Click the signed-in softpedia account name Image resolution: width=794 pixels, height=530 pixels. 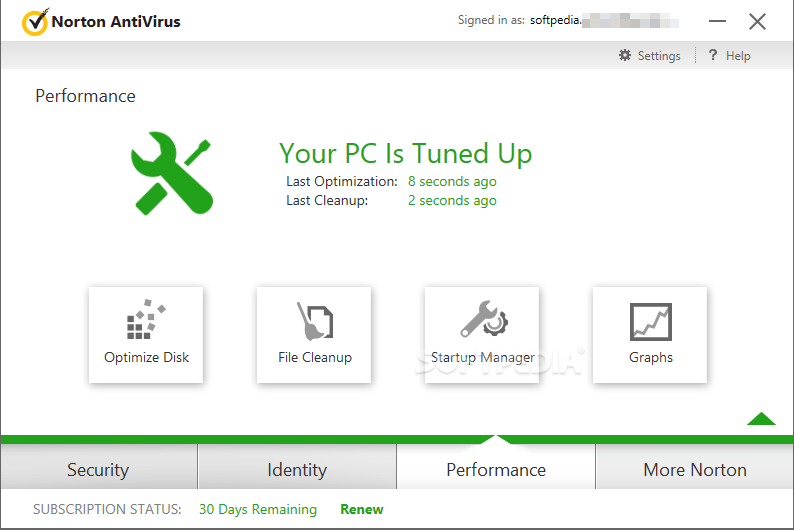coord(605,21)
